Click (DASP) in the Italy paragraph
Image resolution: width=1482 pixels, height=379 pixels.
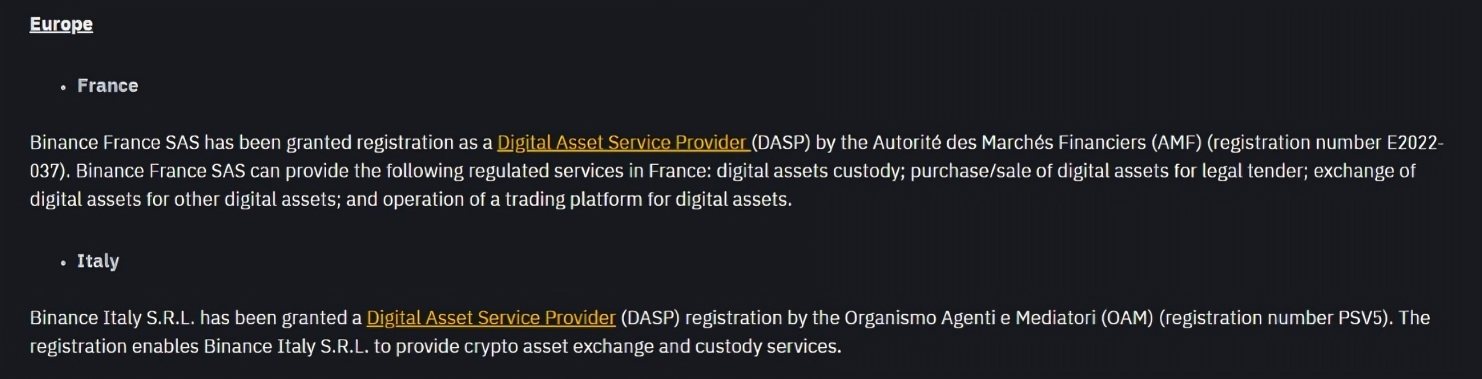(650, 318)
